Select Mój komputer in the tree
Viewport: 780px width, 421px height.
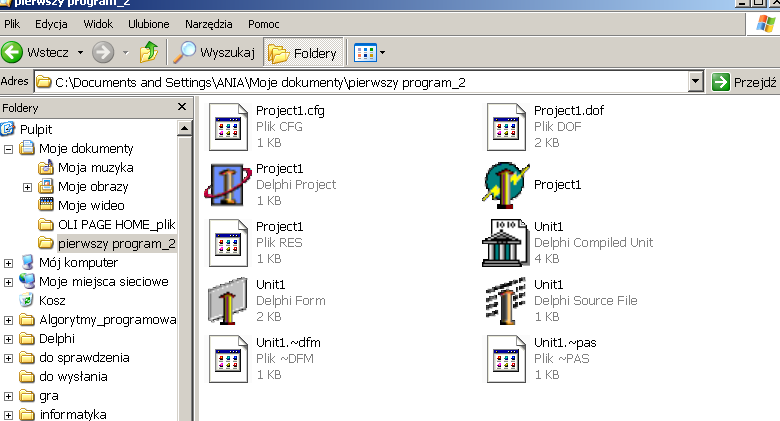(79, 262)
